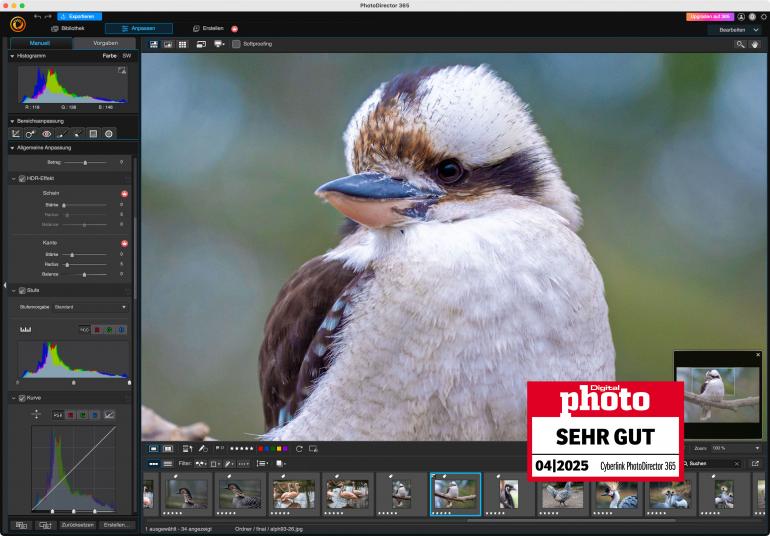Click the export share icon beside search
This screenshot has width=770, height=536.
tap(755, 463)
